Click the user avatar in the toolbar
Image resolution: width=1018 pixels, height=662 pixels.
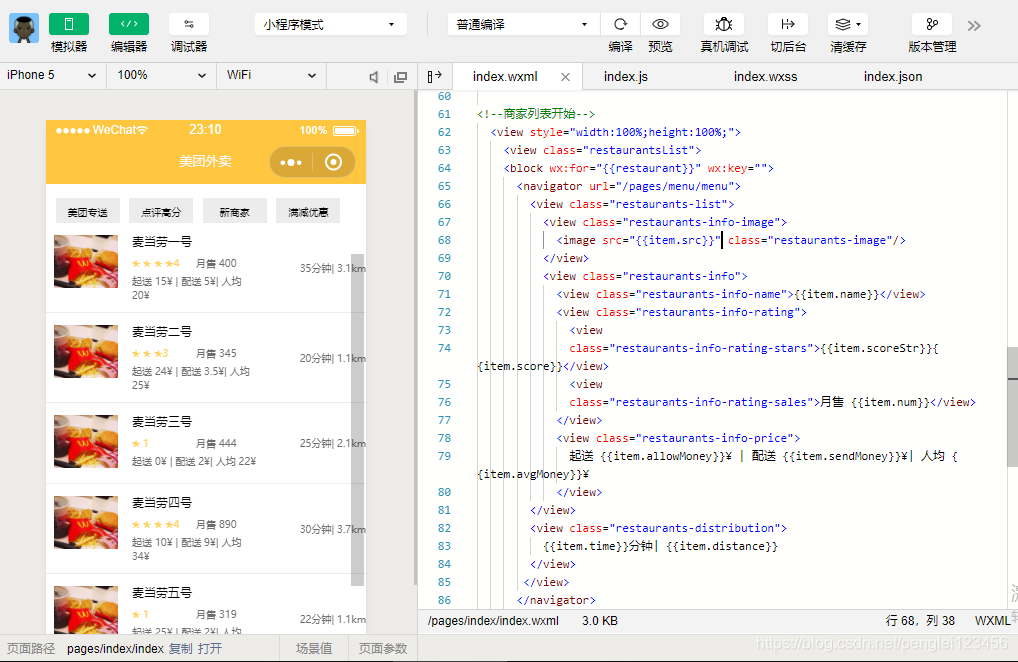tap(24, 28)
